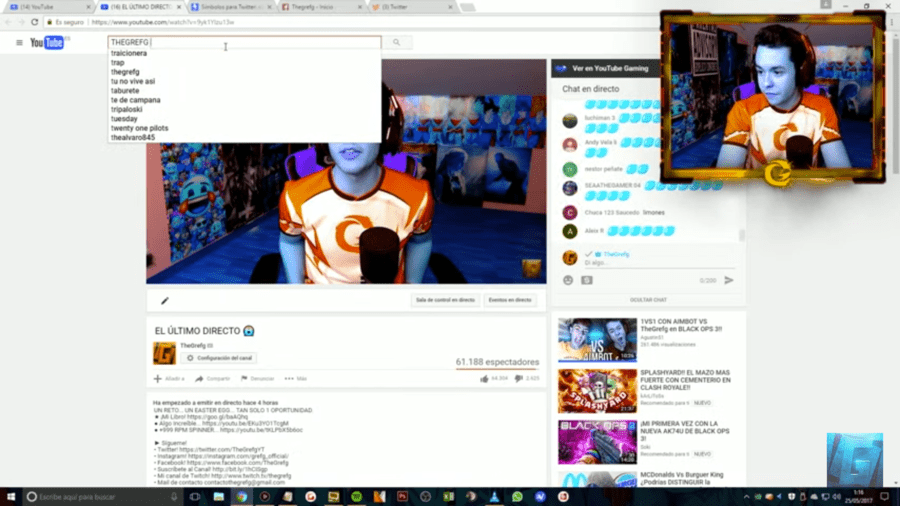
Task: Click 'Compartir' share button
Action: pos(212,379)
